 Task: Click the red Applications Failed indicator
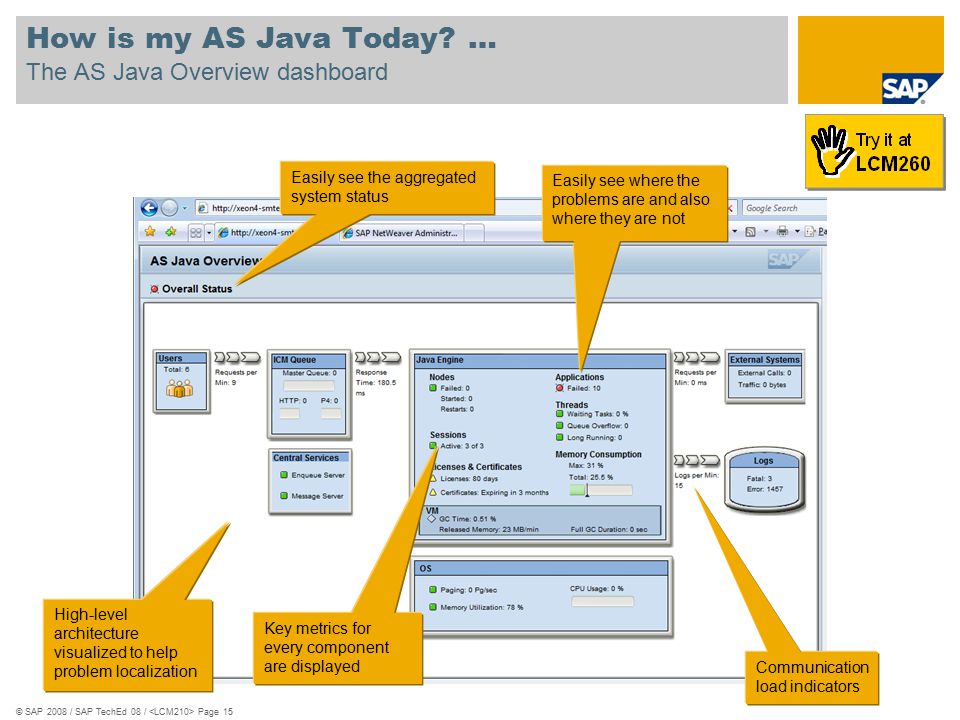click(560, 388)
